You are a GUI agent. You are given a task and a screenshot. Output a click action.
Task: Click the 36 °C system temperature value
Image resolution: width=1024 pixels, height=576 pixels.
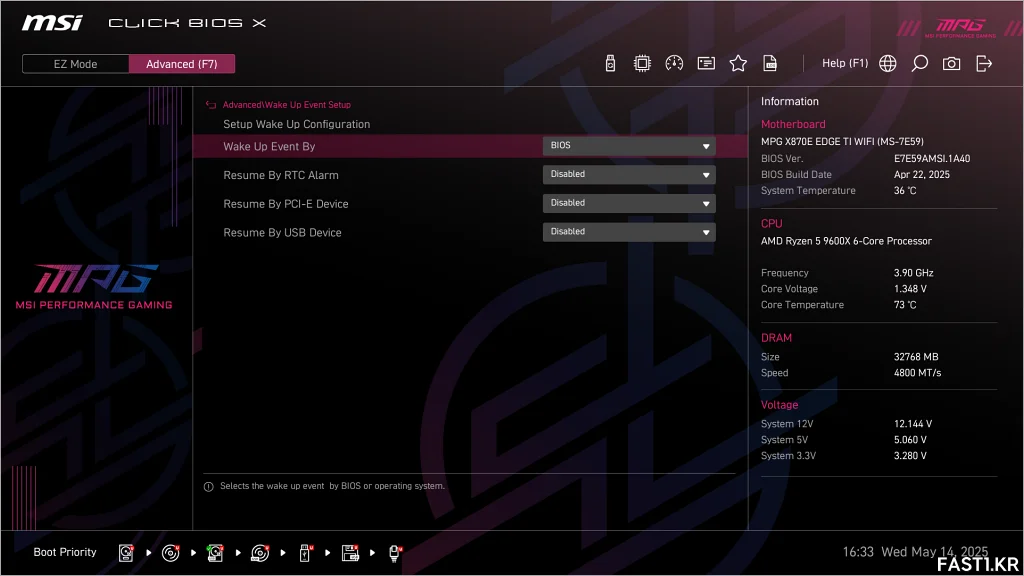pyautogui.click(x=905, y=191)
